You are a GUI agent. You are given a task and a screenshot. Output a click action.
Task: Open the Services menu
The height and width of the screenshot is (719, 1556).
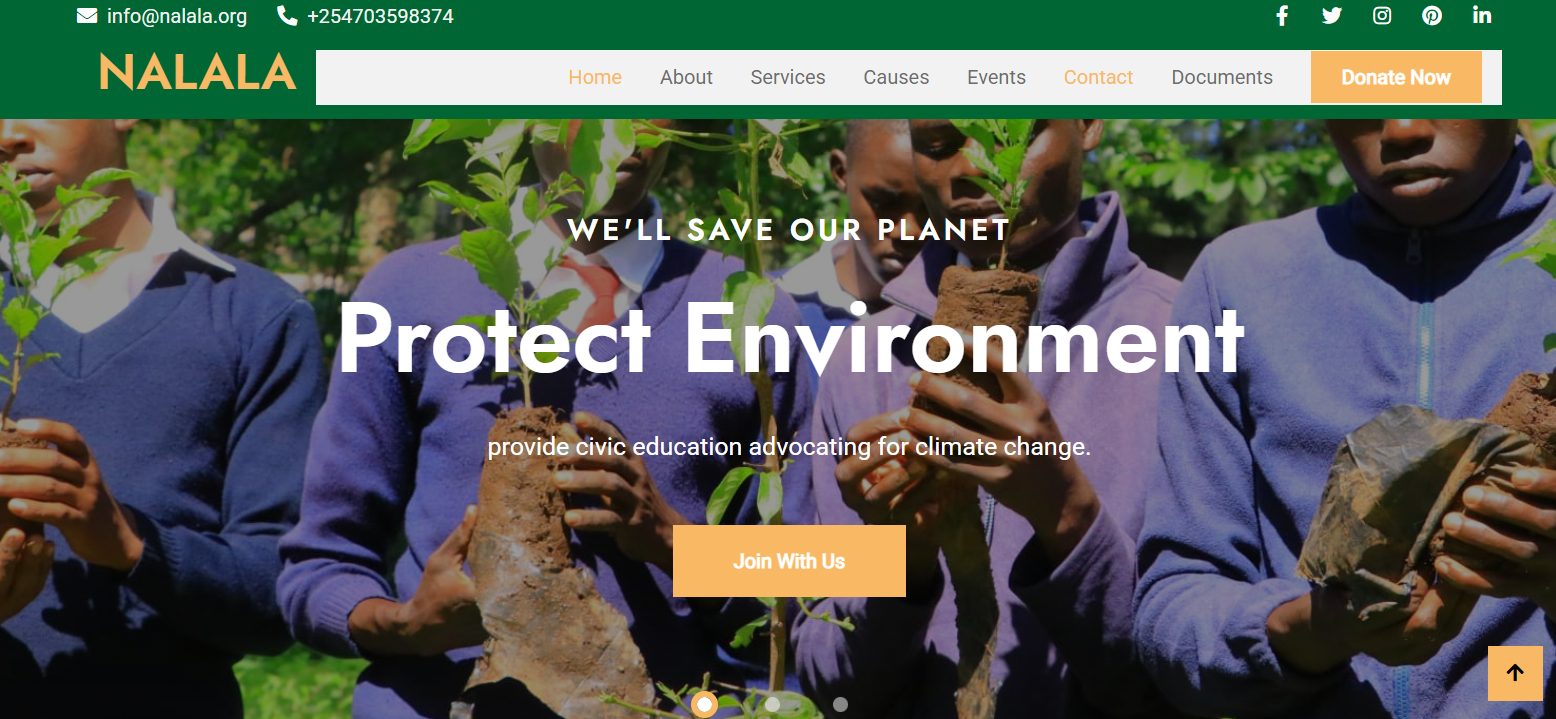(788, 77)
